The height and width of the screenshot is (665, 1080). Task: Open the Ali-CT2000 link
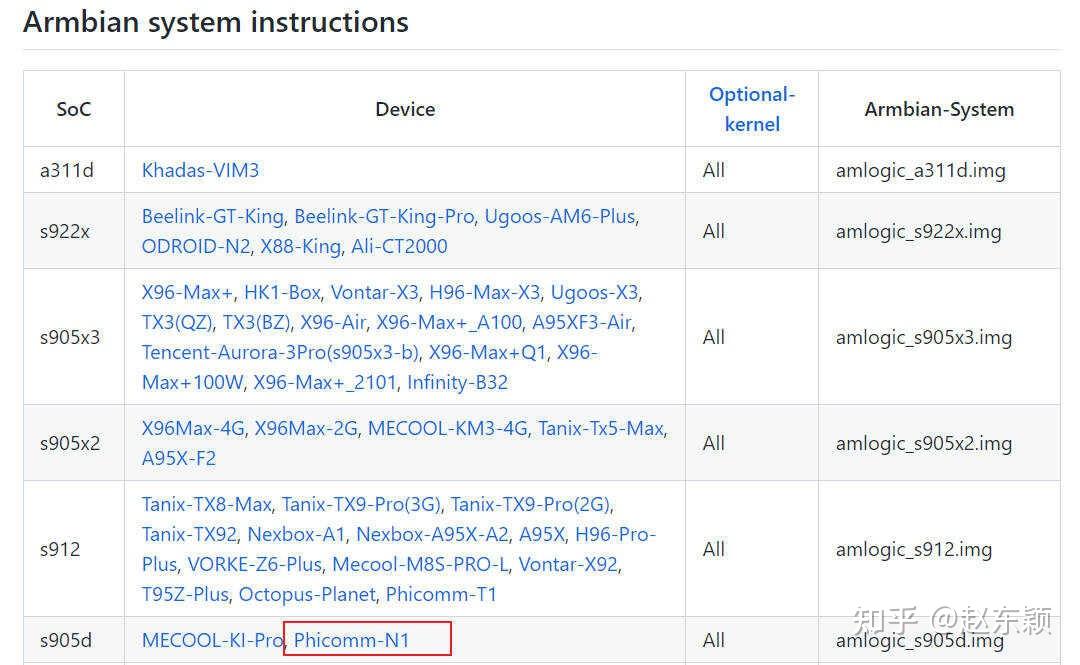point(399,246)
